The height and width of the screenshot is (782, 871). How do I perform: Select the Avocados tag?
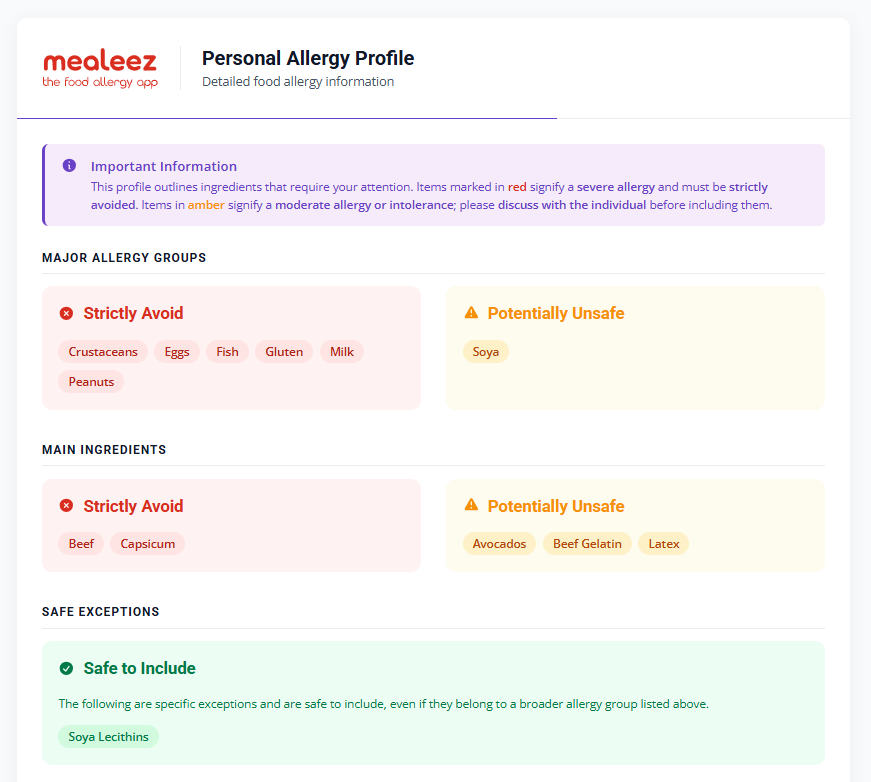[x=500, y=544]
